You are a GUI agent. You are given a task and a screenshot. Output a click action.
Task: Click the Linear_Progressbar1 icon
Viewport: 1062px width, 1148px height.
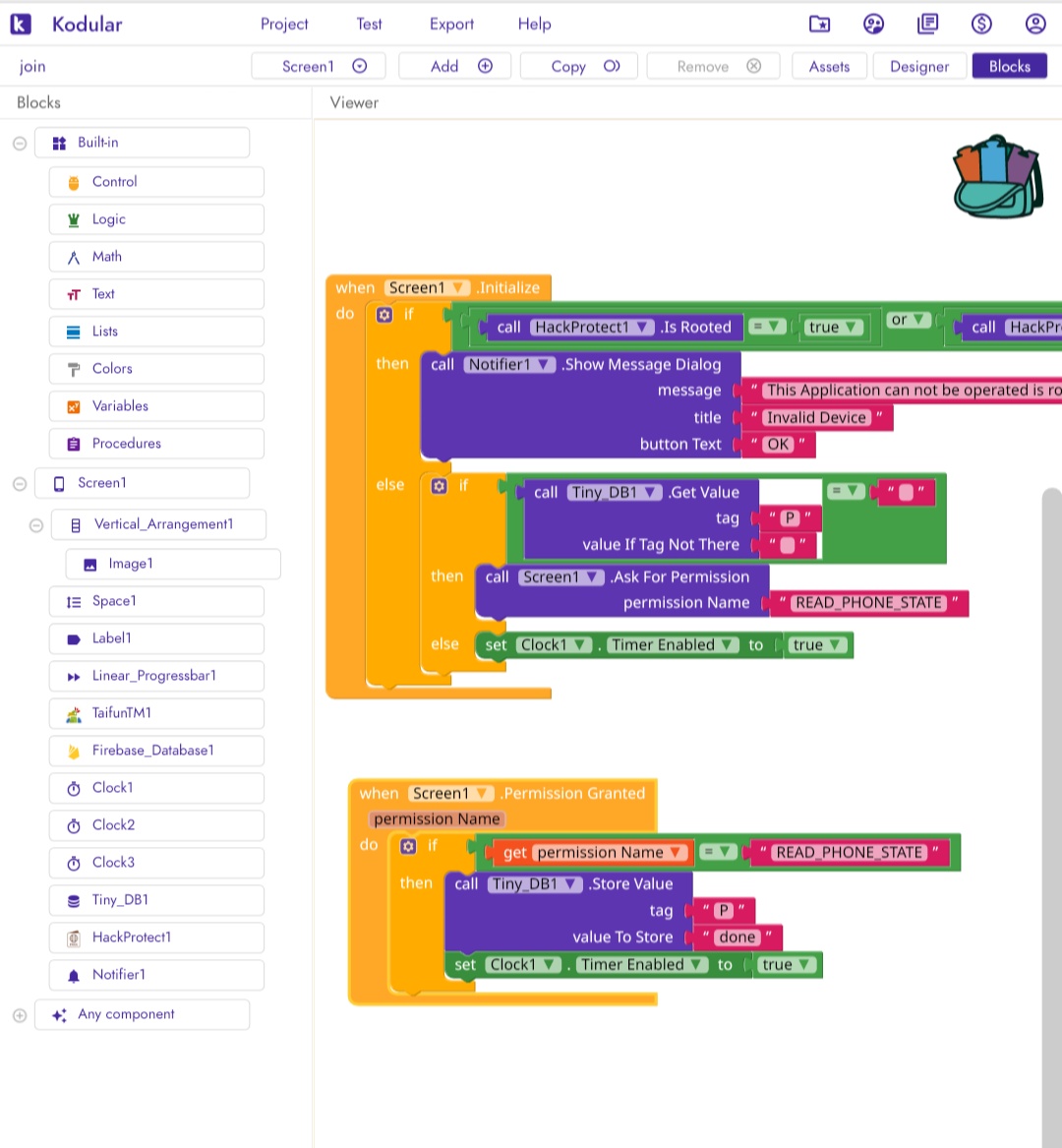tap(74, 677)
